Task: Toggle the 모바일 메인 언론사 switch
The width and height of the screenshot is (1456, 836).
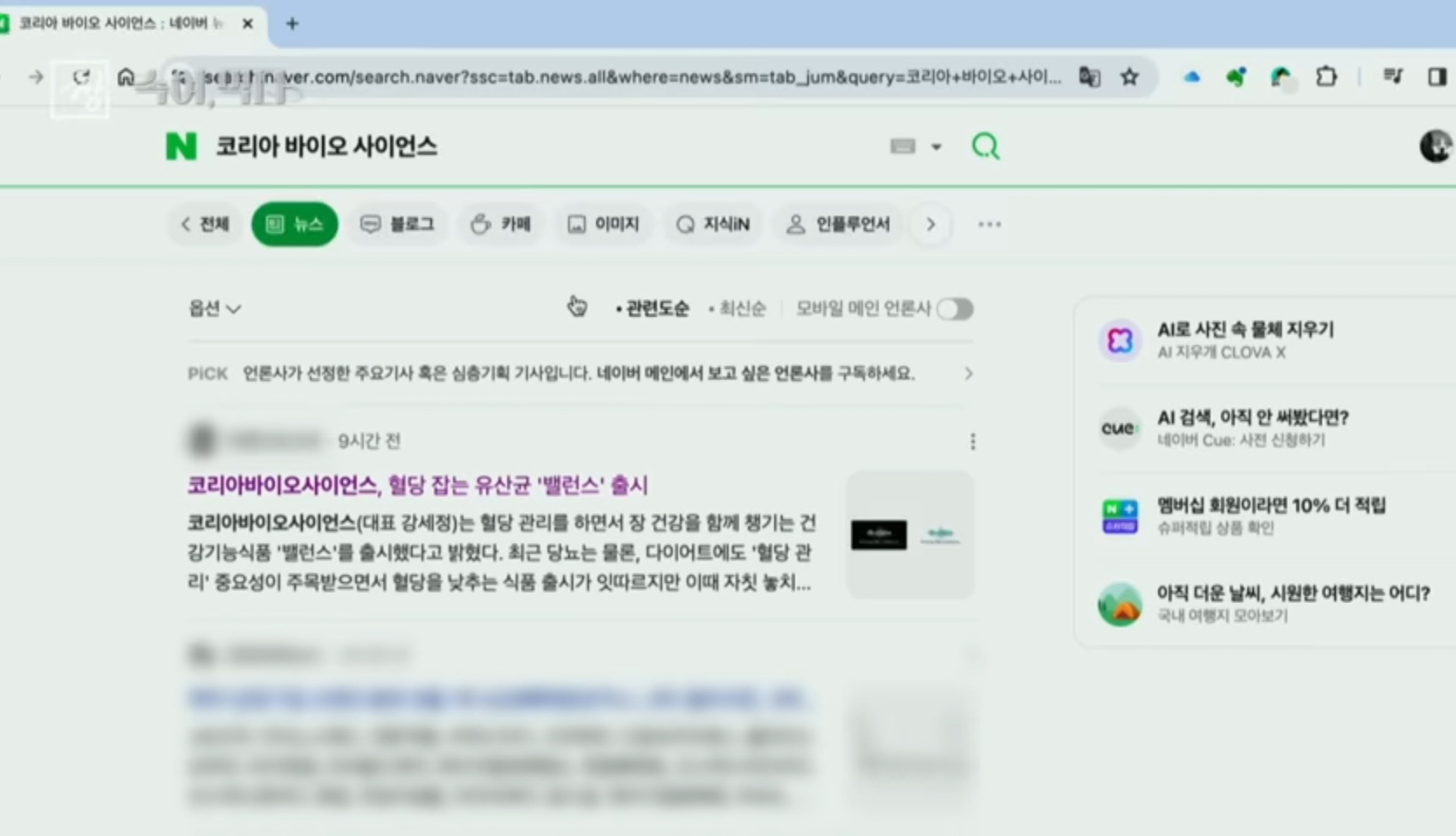Action: (955, 309)
